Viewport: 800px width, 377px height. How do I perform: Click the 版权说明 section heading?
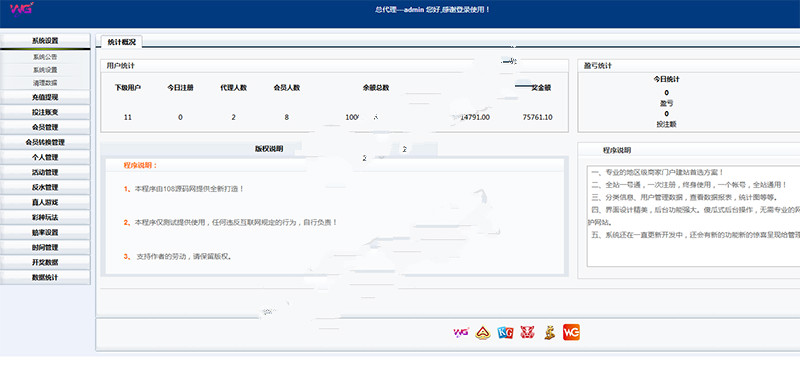click(269, 149)
